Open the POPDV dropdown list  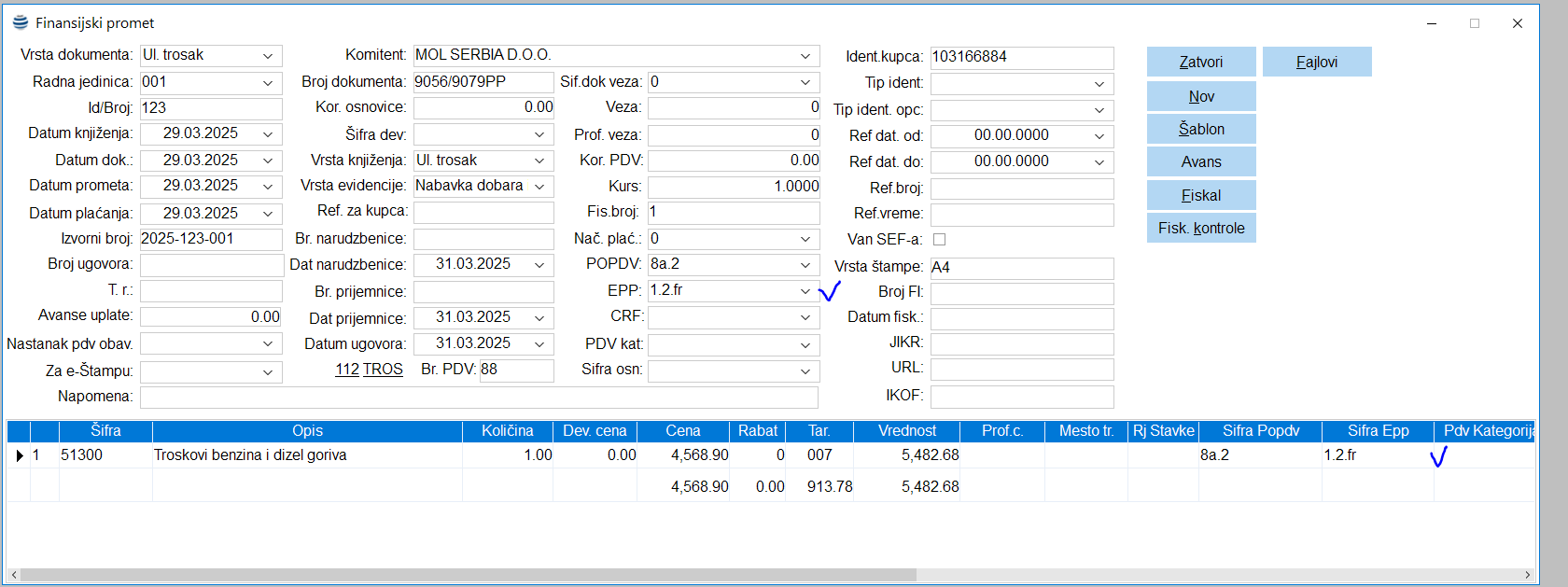click(x=805, y=265)
